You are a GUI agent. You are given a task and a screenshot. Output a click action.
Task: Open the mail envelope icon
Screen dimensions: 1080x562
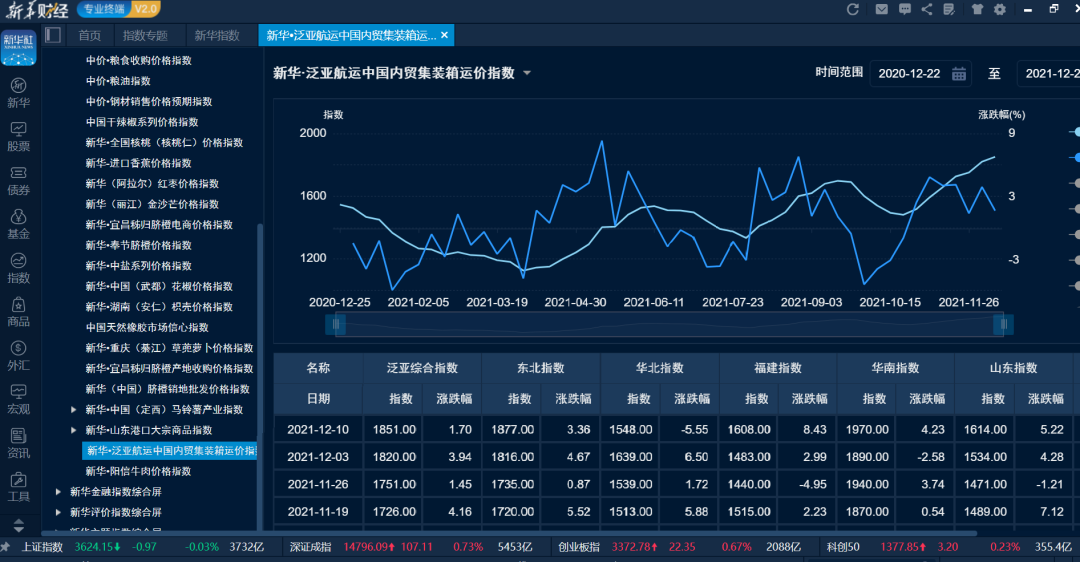point(882,10)
